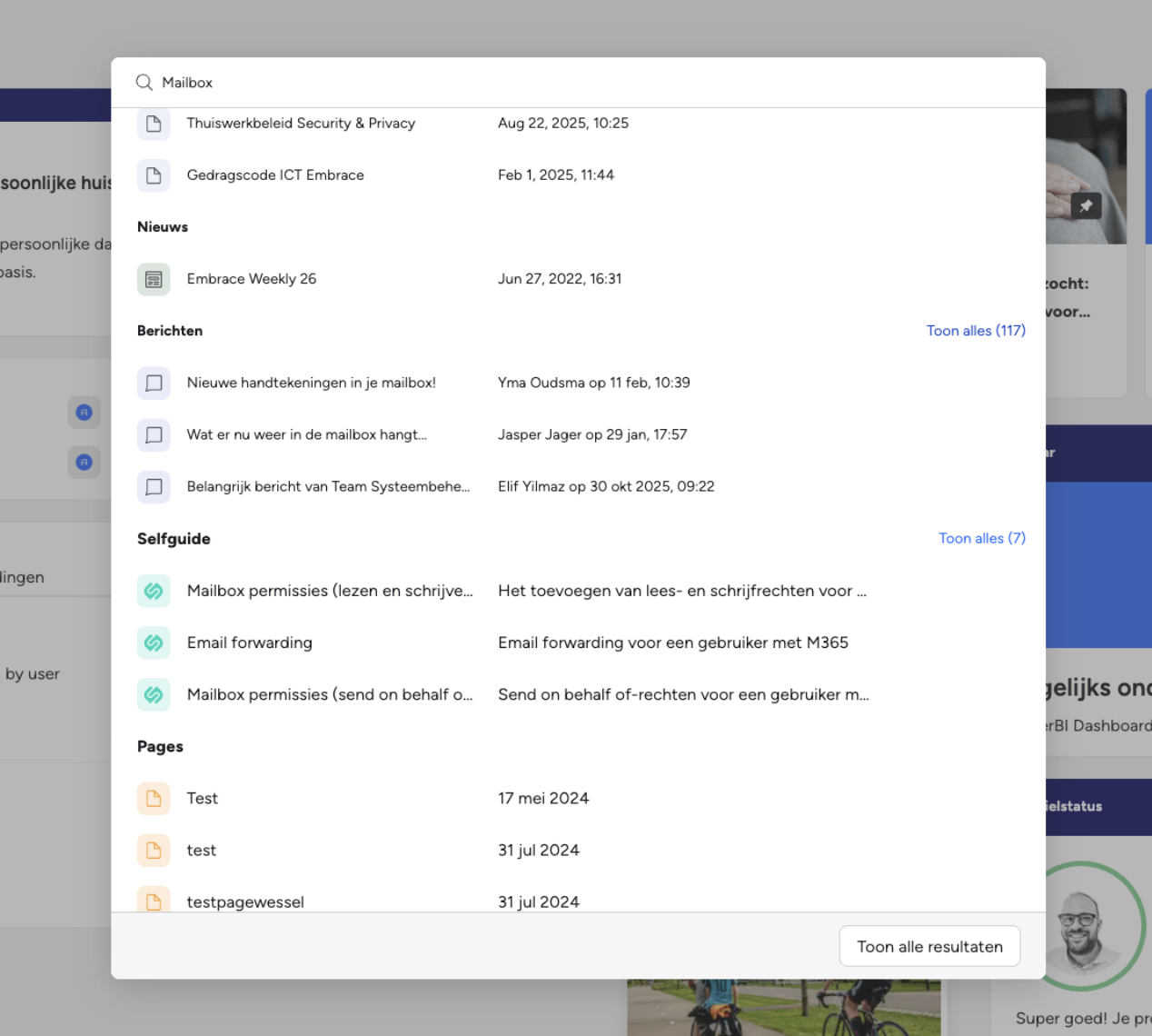The width and height of the screenshot is (1152, 1036).
Task: Click the Toon alle resultaten button
Action: [x=929, y=946]
